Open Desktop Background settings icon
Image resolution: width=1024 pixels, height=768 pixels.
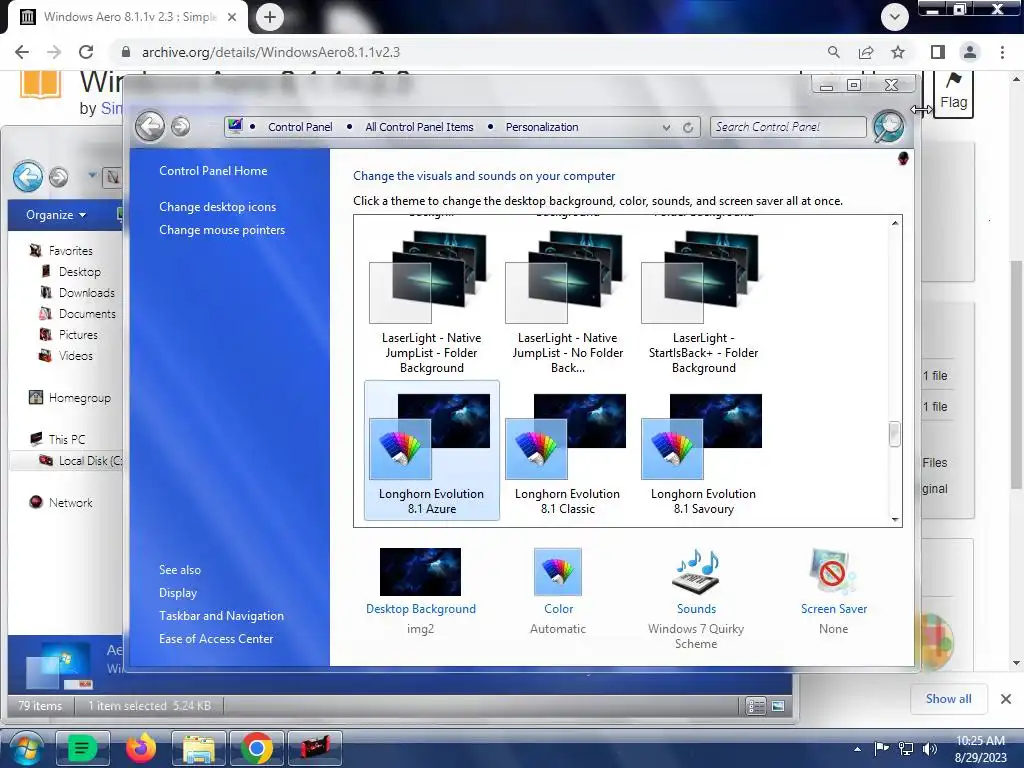(x=421, y=571)
